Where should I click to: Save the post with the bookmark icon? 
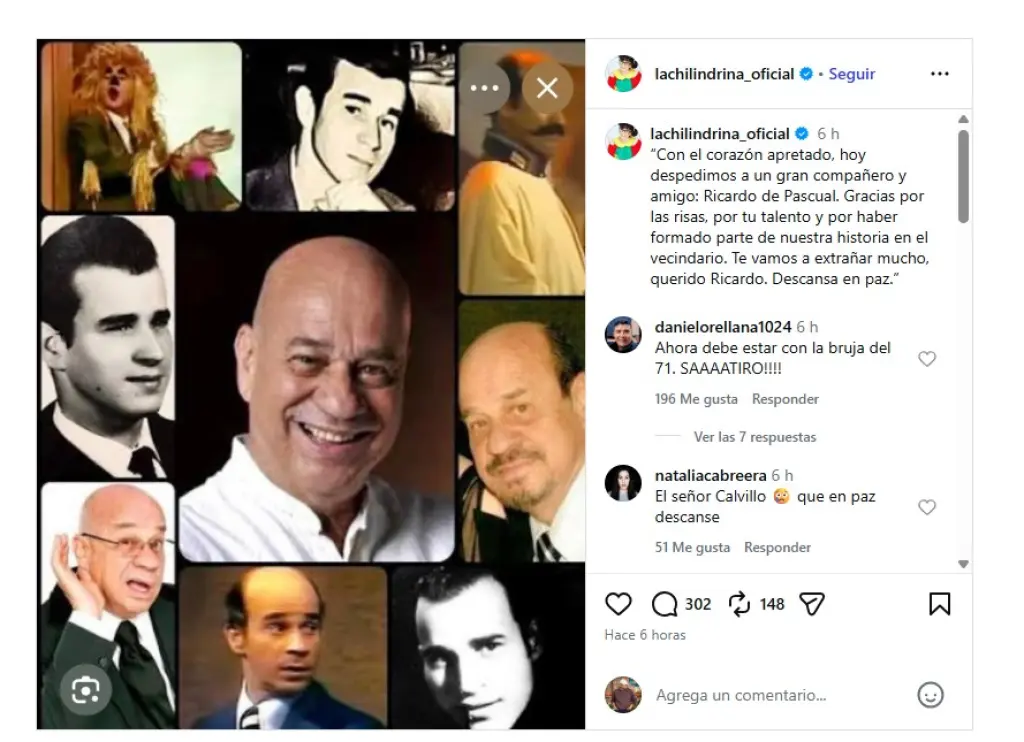[938, 603]
